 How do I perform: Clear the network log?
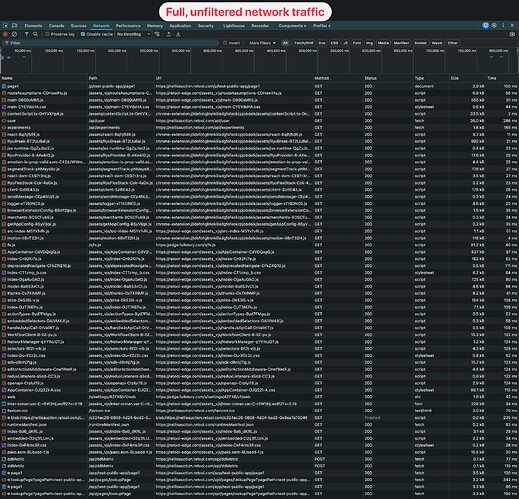(x=14, y=34)
